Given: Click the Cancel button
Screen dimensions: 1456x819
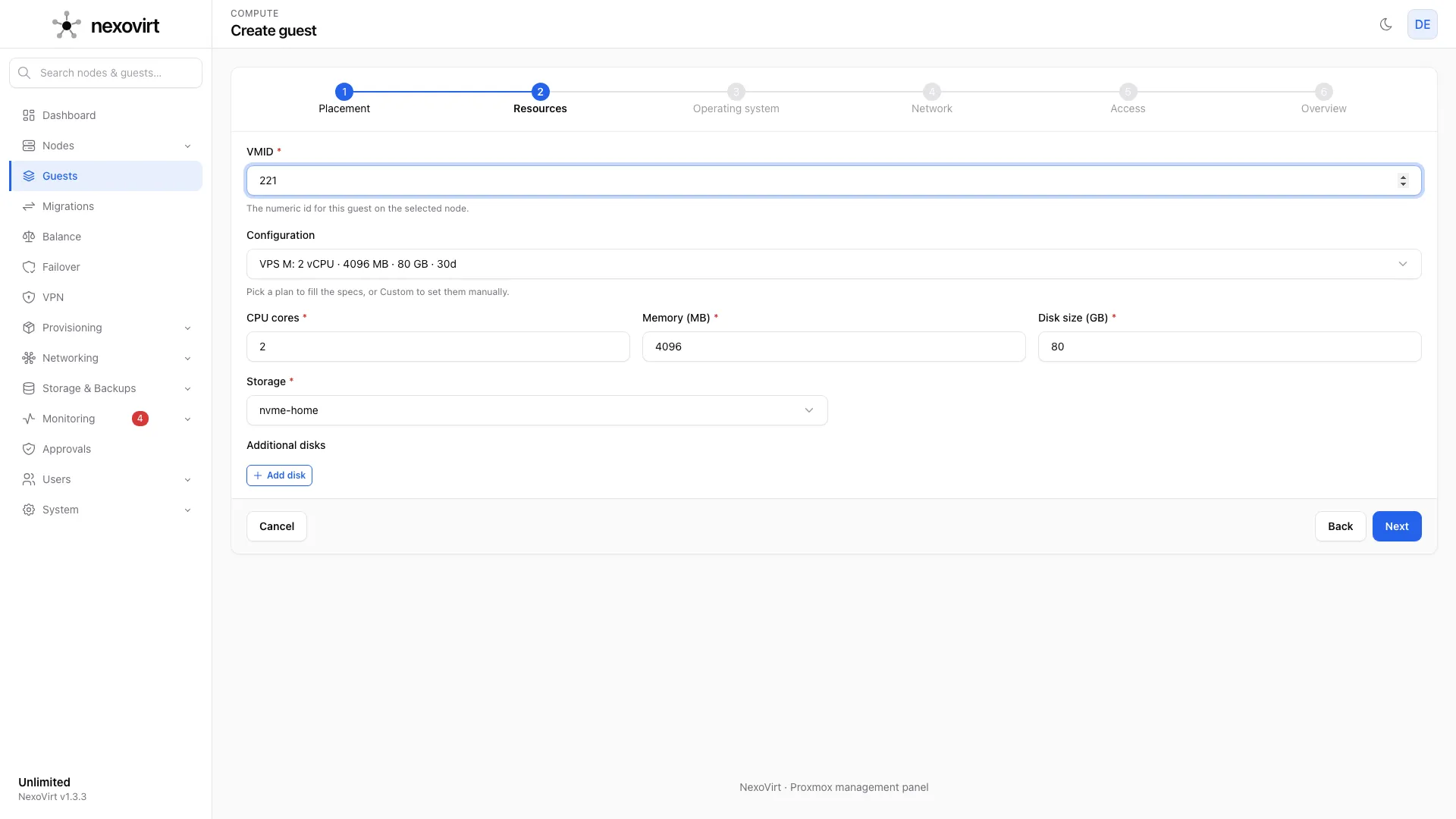Looking at the screenshot, I should (277, 526).
